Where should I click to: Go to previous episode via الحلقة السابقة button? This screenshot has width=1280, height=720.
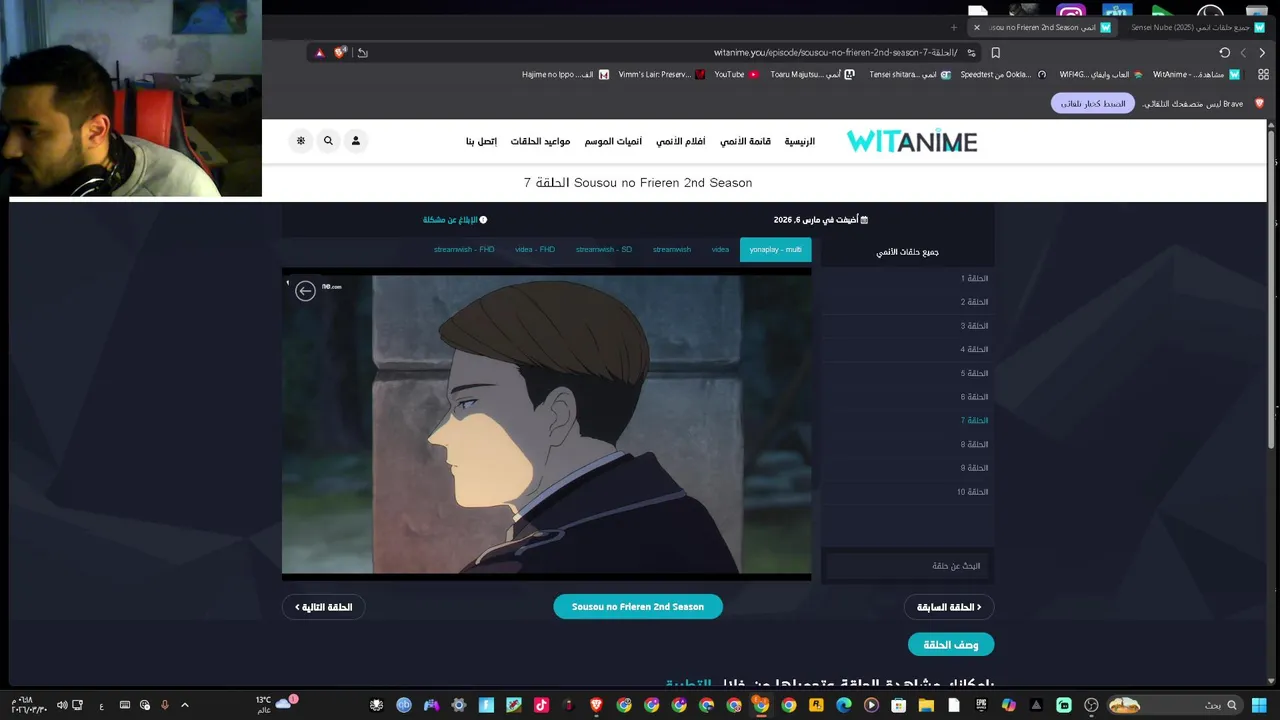pyautogui.click(x=949, y=607)
